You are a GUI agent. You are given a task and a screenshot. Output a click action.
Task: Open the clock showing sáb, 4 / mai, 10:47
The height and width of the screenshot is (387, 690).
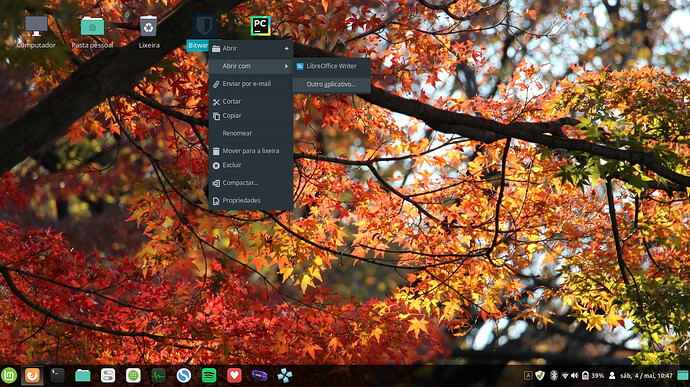[646, 376]
